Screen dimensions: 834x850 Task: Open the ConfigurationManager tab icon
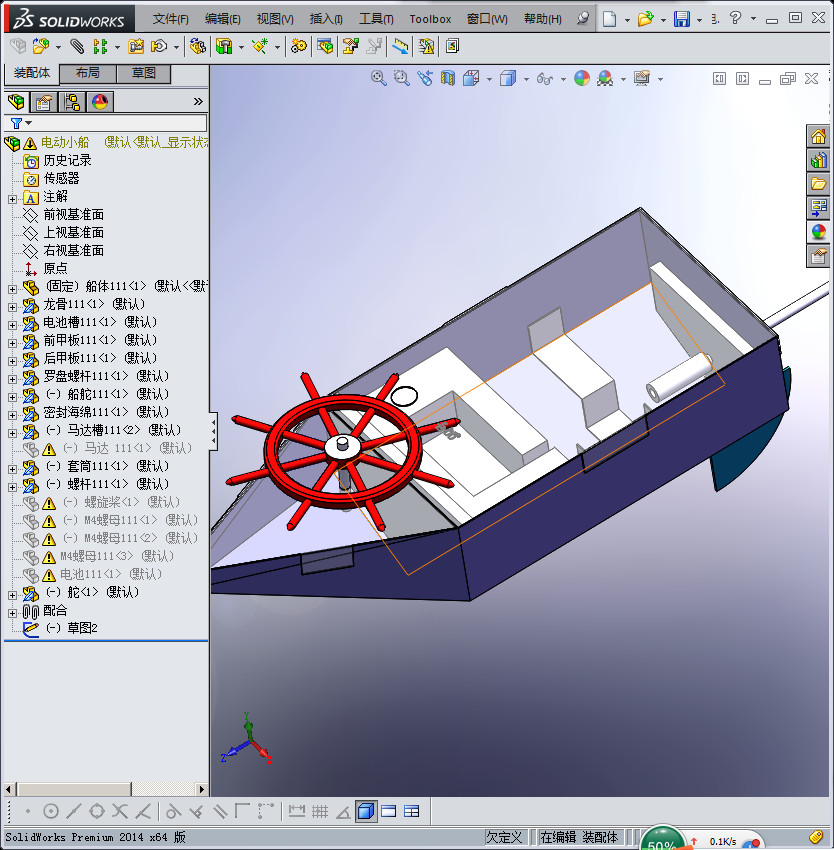tap(72, 102)
